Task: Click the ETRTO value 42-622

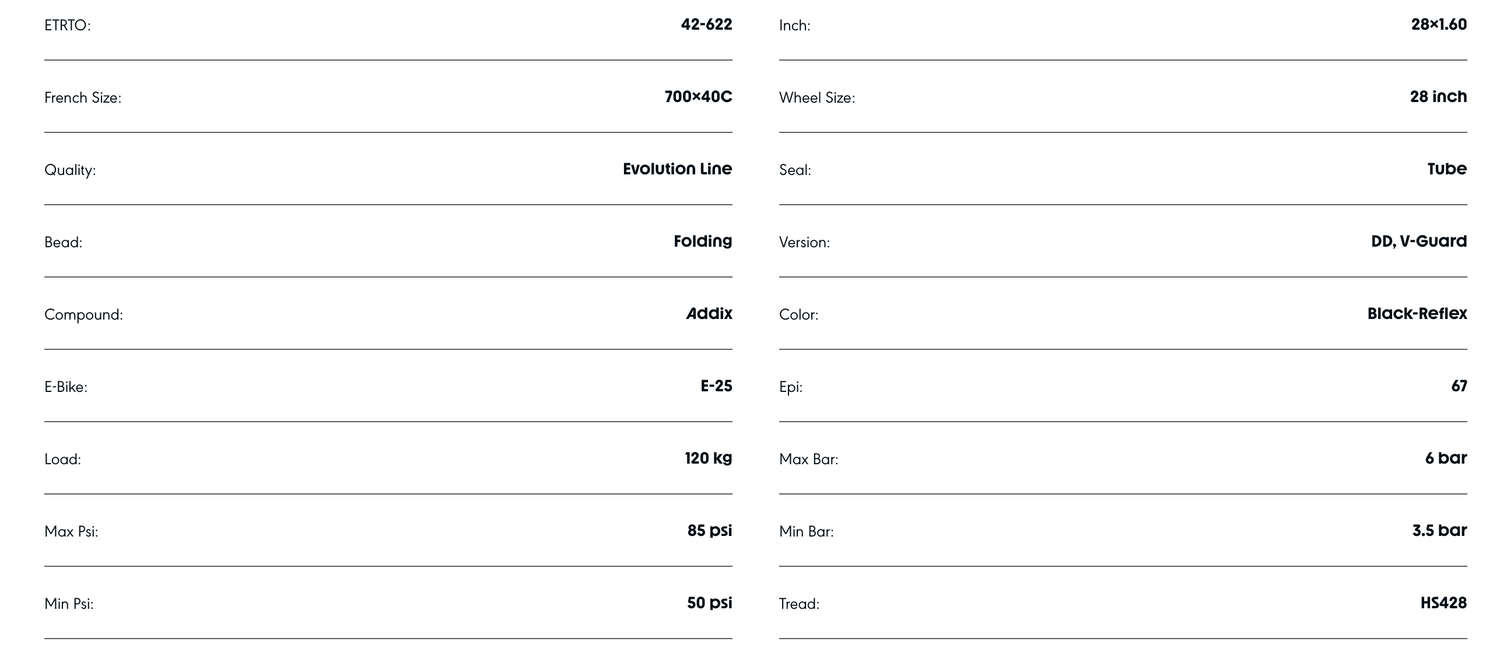Action: pyautogui.click(x=706, y=25)
